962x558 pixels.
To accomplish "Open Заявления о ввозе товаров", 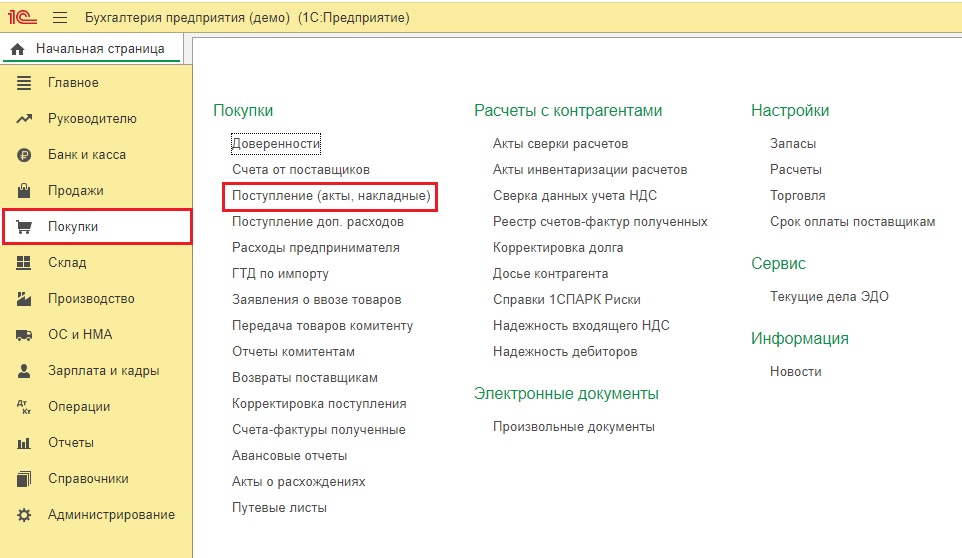I will [x=316, y=300].
